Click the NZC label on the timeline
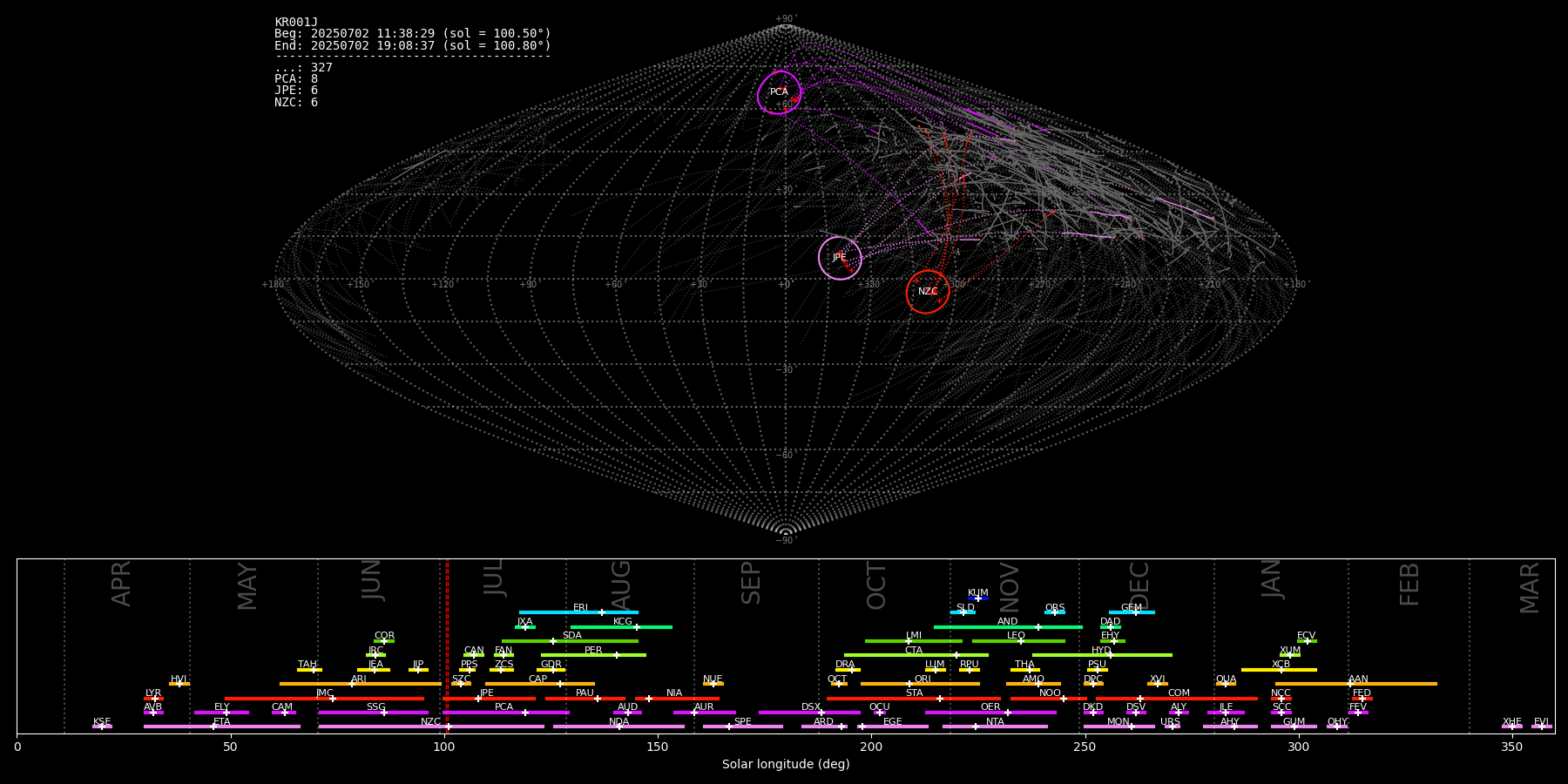This screenshot has height=784, width=1568. (x=431, y=722)
